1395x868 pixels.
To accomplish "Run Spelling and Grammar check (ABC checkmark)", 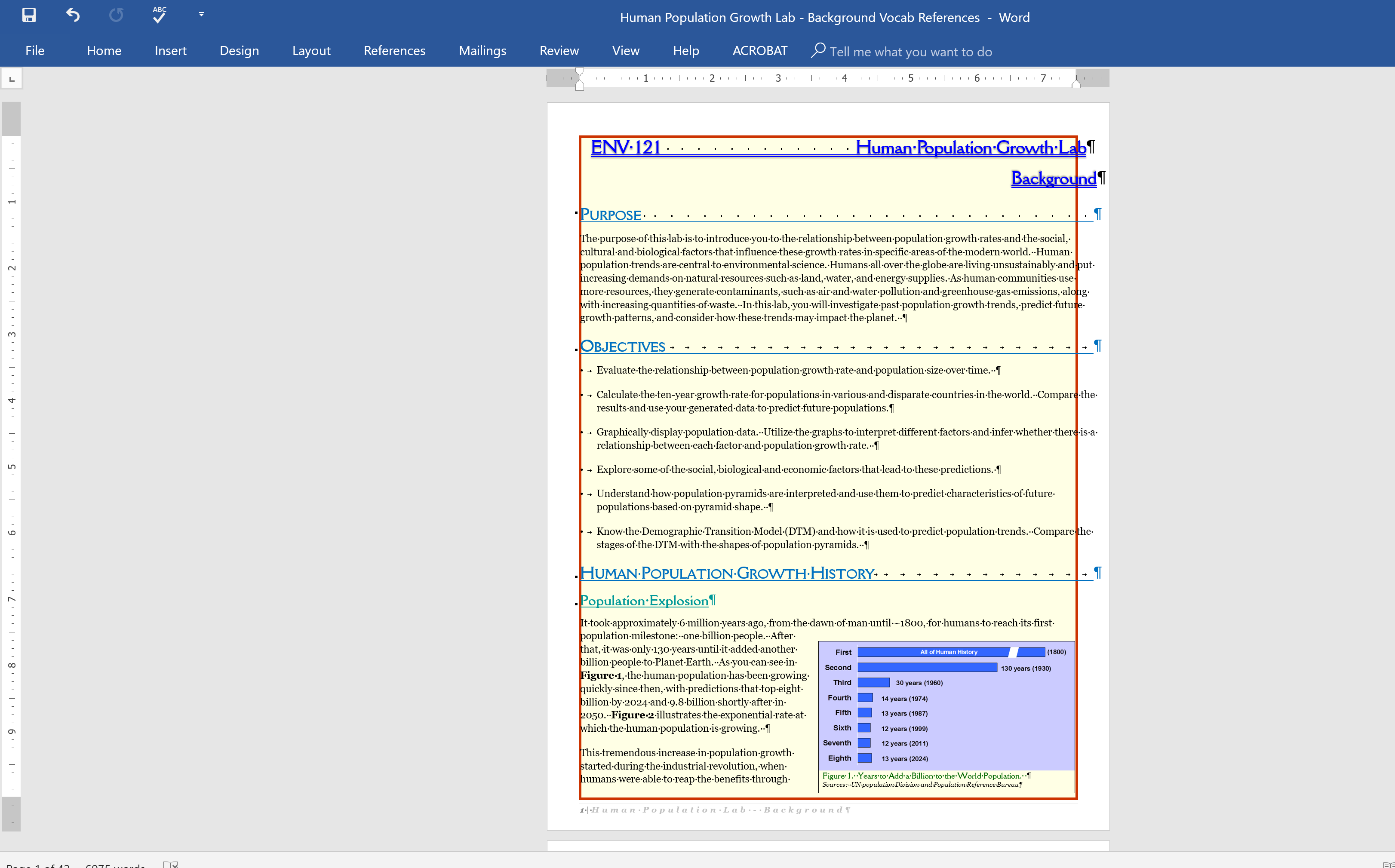I will tap(159, 15).
